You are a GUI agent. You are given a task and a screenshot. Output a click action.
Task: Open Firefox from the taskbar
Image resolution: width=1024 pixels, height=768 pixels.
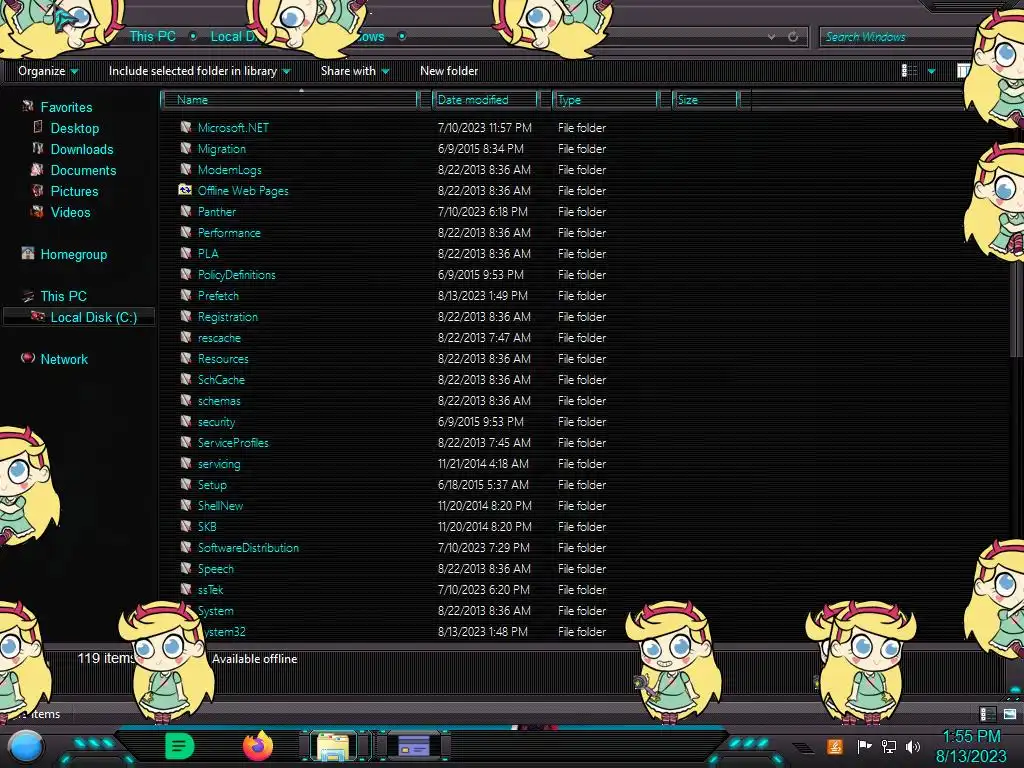point(257,746)
